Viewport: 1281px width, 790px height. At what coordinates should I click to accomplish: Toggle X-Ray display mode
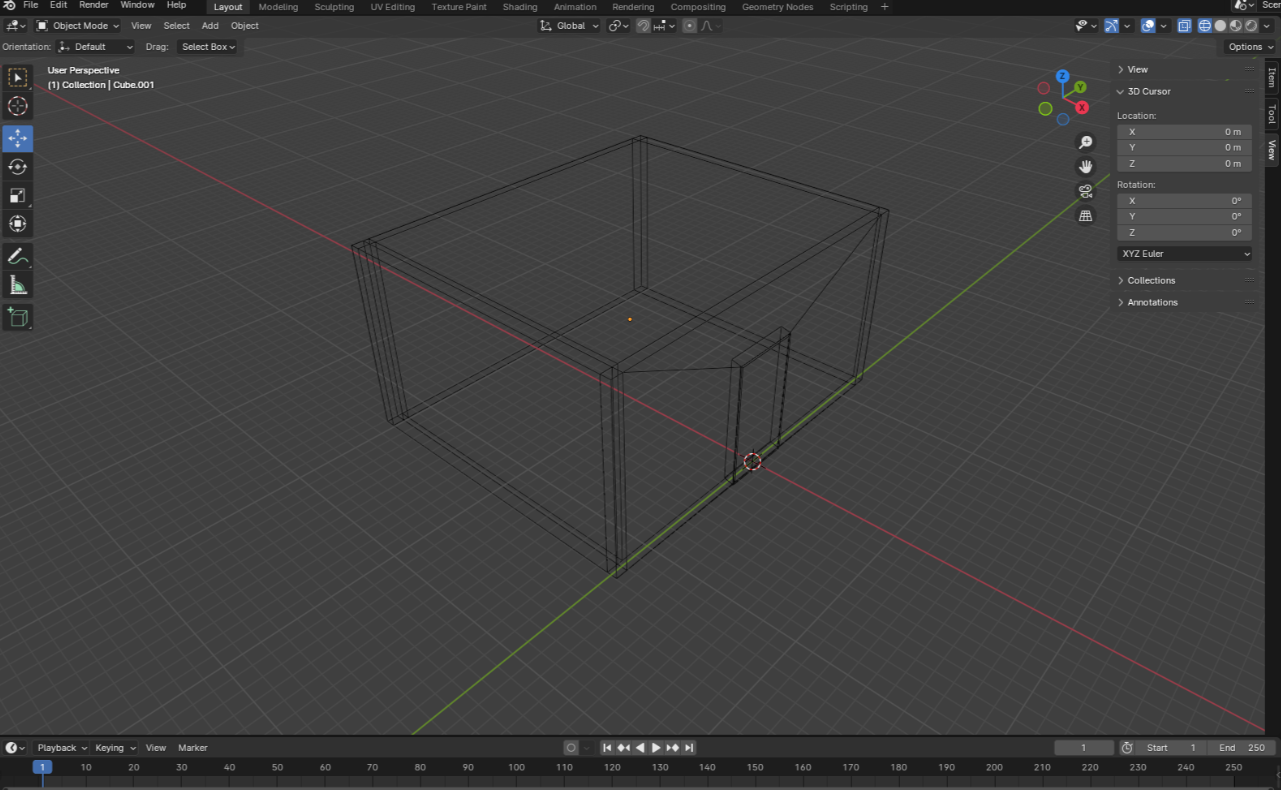coord(1184,26)
